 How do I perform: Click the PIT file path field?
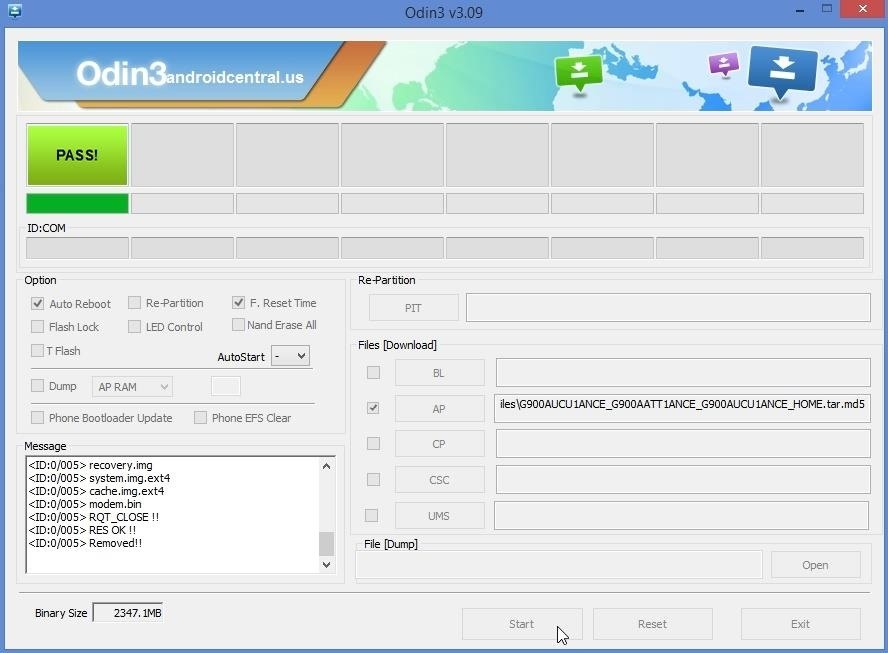668,308
